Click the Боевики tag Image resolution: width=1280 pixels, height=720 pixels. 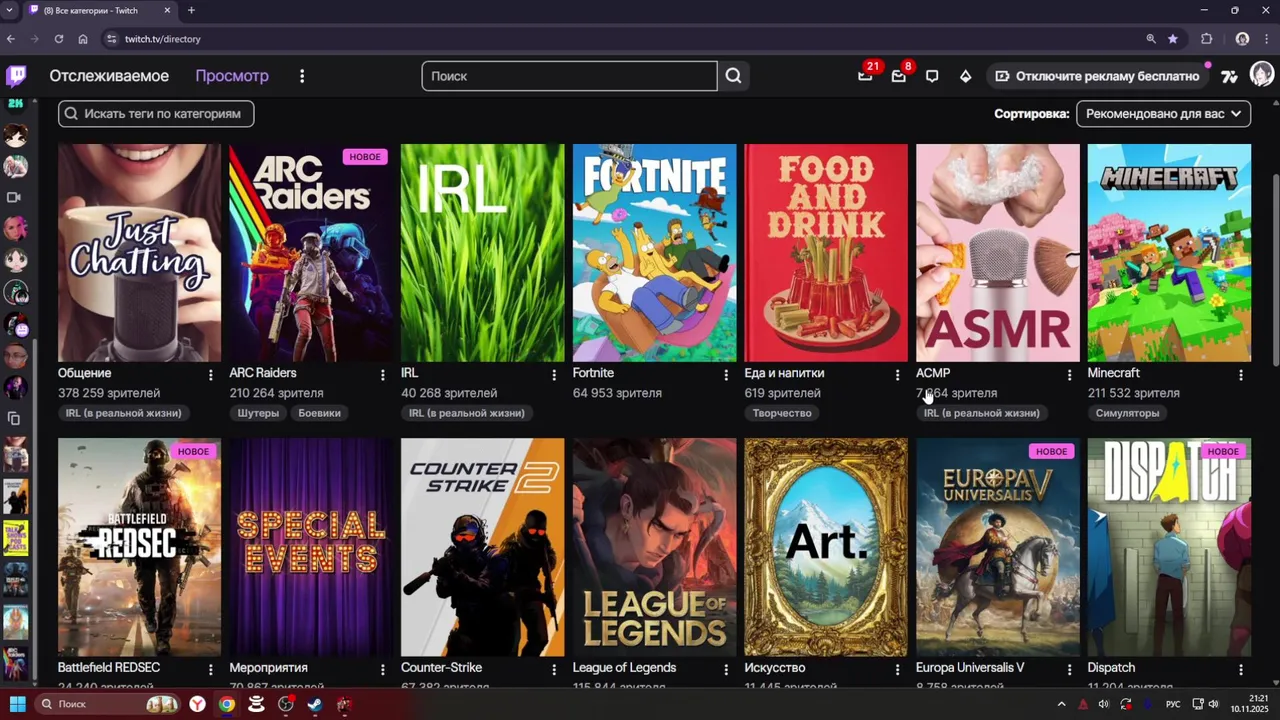tap(320, 413)
